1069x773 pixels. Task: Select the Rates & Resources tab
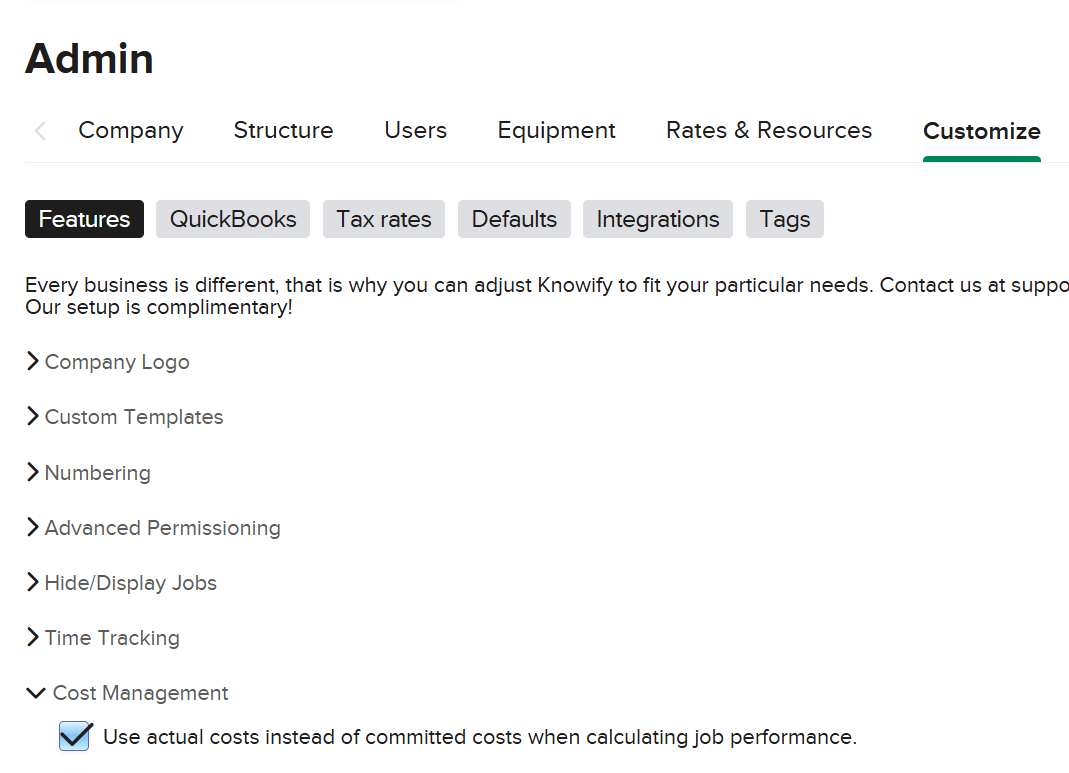click(x=769, y=131)
